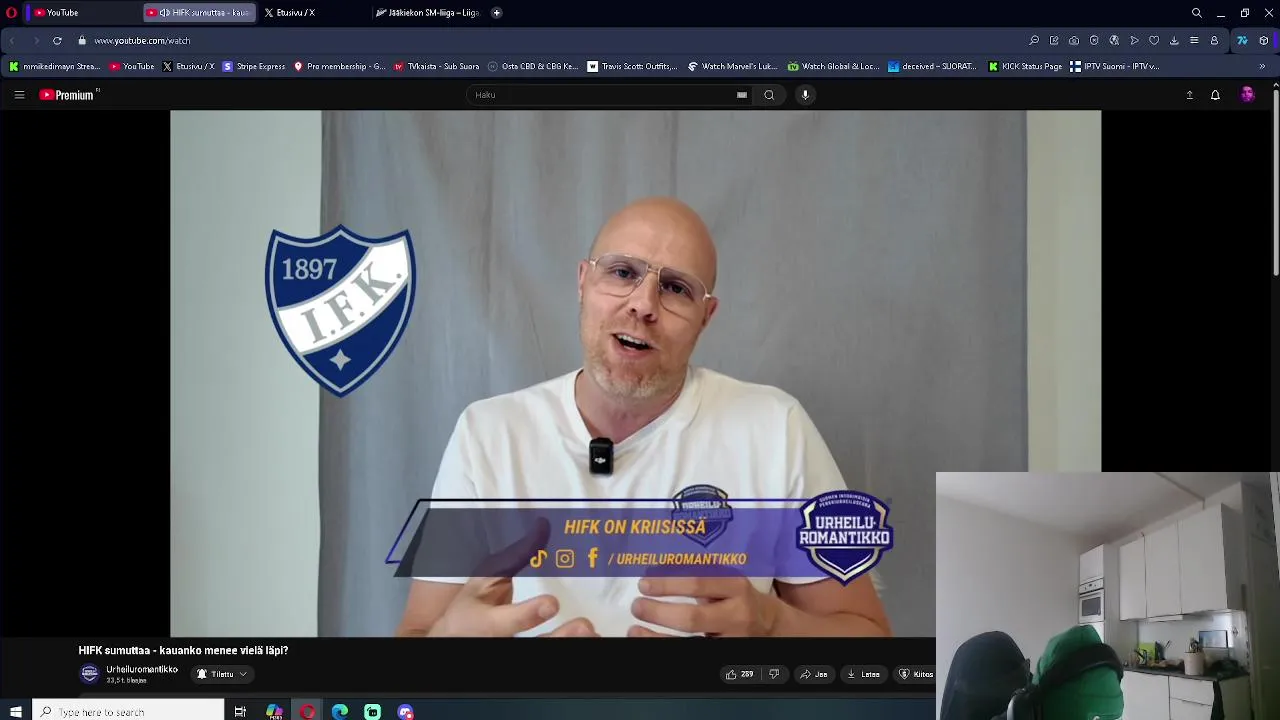Open the extensions cube icon
This screenshot has width=1280, height=720.
(1264, 41)
